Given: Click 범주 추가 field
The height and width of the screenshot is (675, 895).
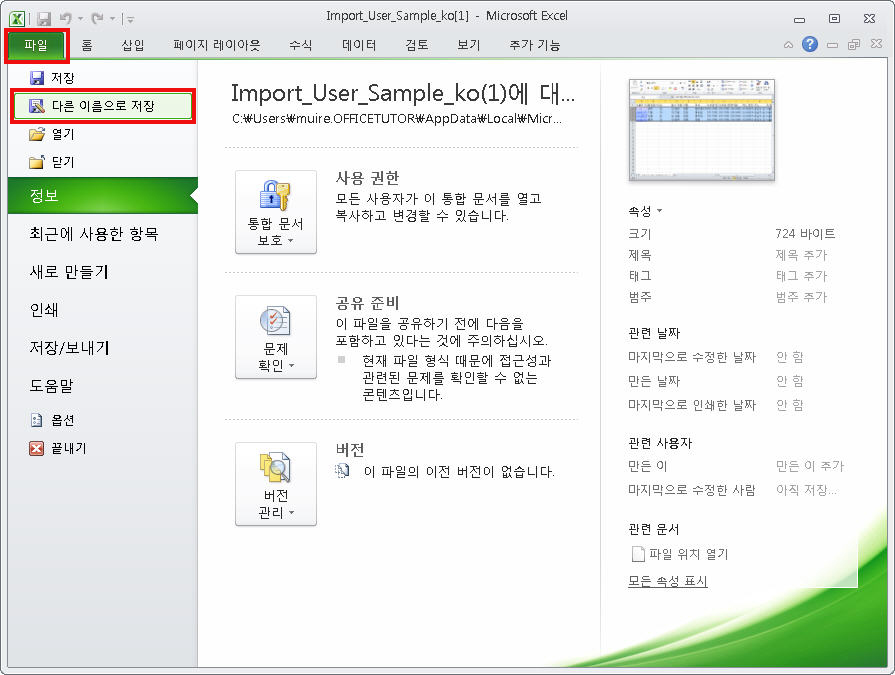Looking at the screenshot, I should click(x=801, y=297).
